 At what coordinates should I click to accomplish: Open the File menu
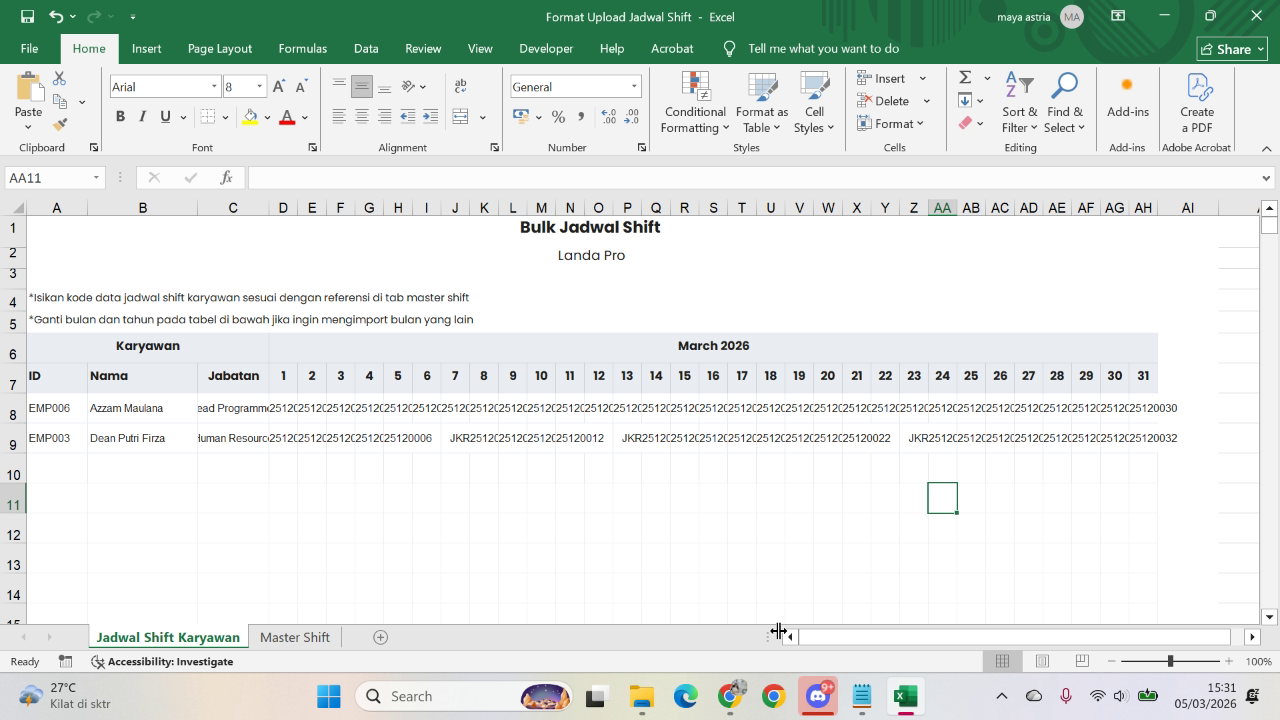(x=29, y=48)
